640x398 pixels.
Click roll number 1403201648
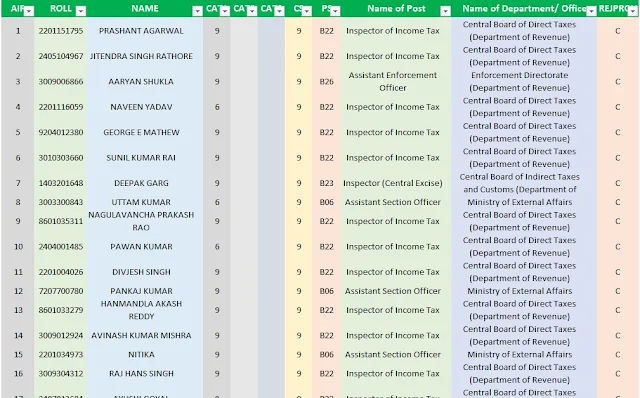pos(61,183)
